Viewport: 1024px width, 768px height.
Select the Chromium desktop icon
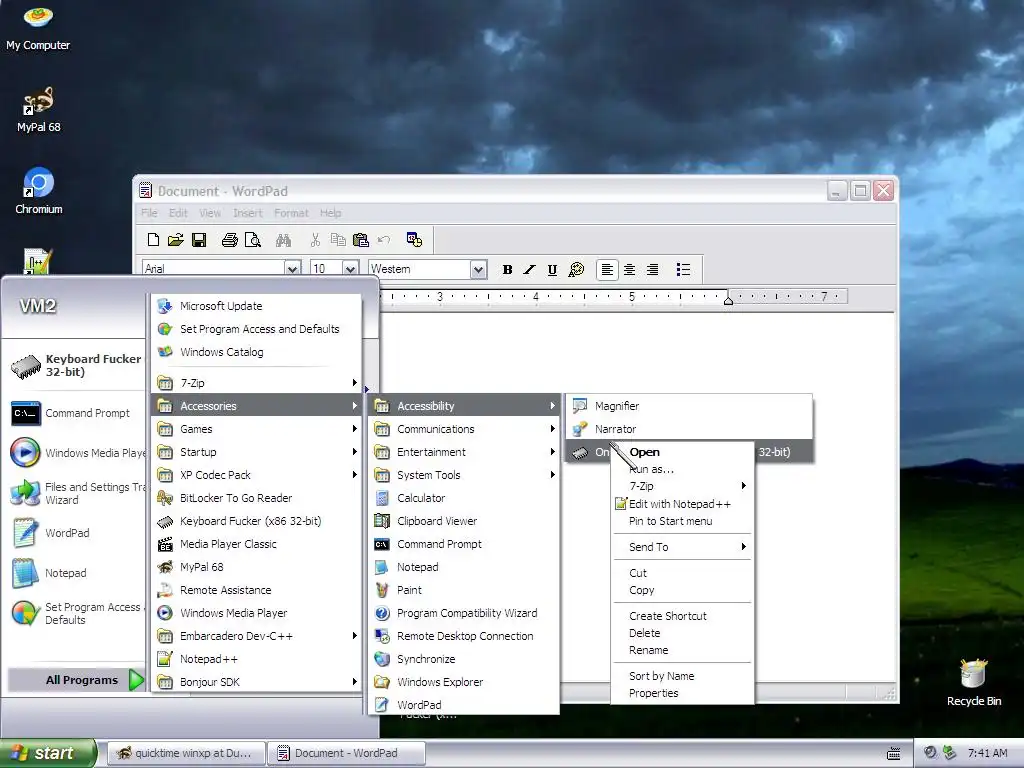39,191
